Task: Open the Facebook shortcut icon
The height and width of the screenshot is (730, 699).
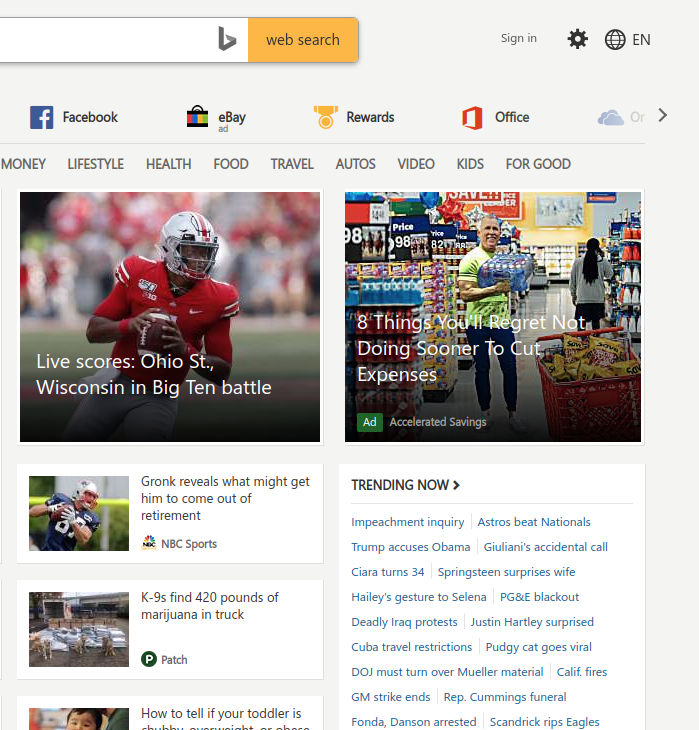Action: tap(41, 117)
